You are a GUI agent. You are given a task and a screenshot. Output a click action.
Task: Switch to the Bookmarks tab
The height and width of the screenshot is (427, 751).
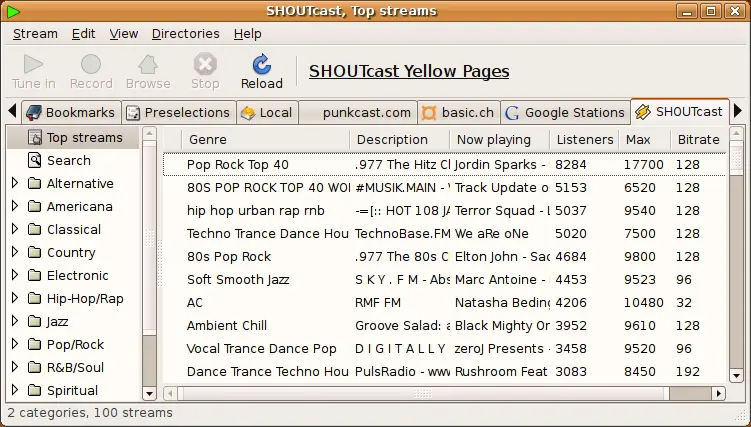point(71,112)
